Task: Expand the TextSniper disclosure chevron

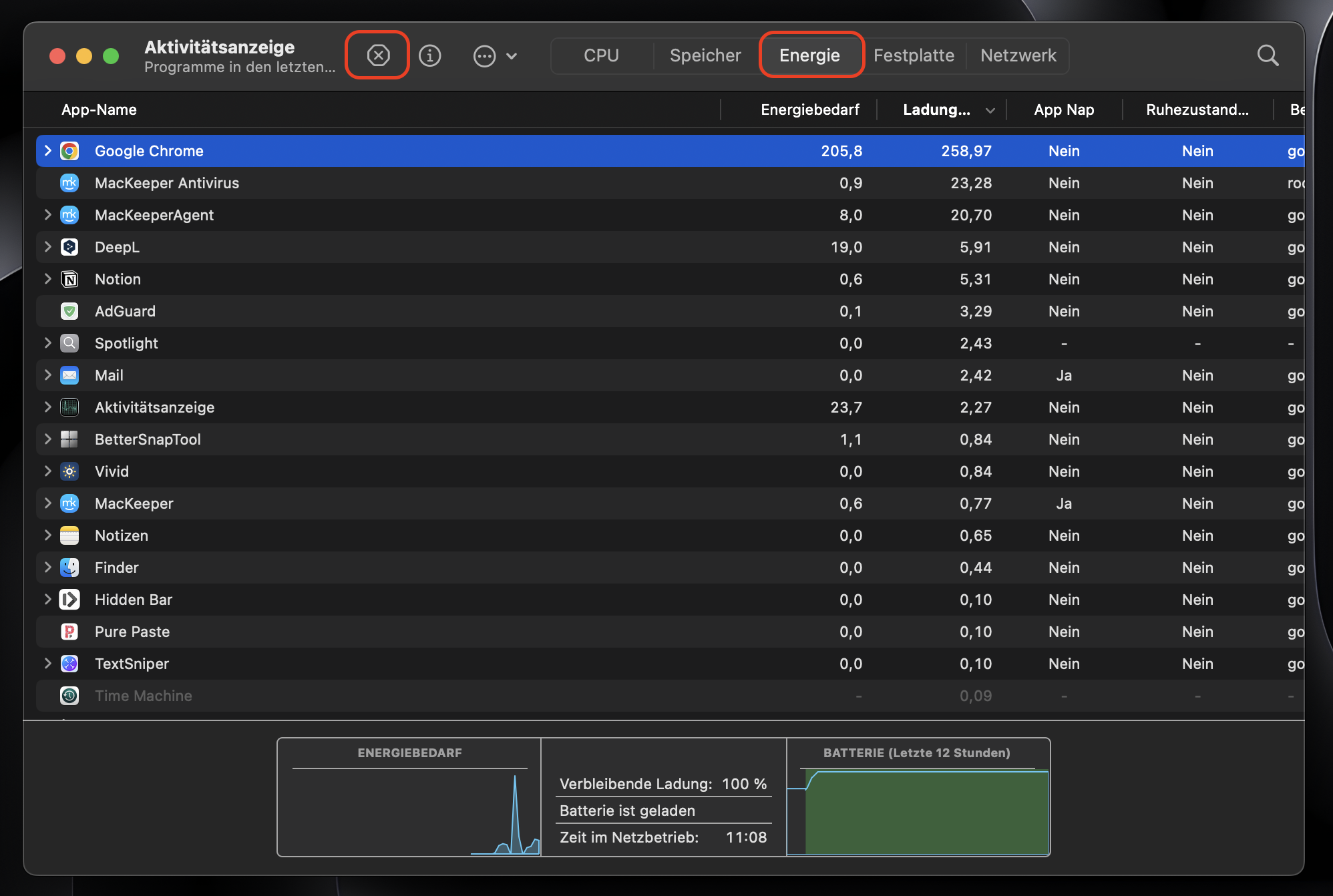Action: tap(47, 664)
